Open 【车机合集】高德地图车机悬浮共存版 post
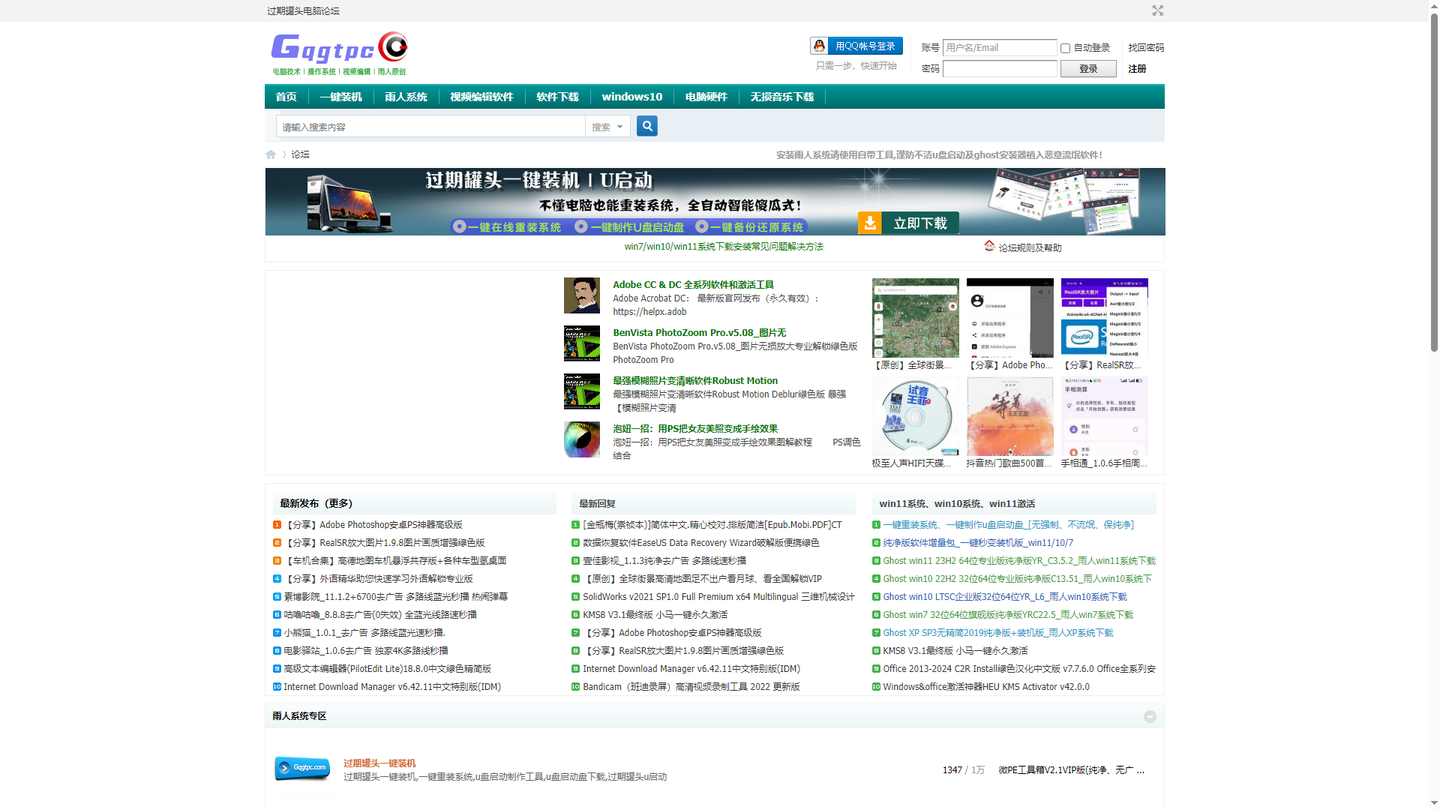 click(395, 561)
